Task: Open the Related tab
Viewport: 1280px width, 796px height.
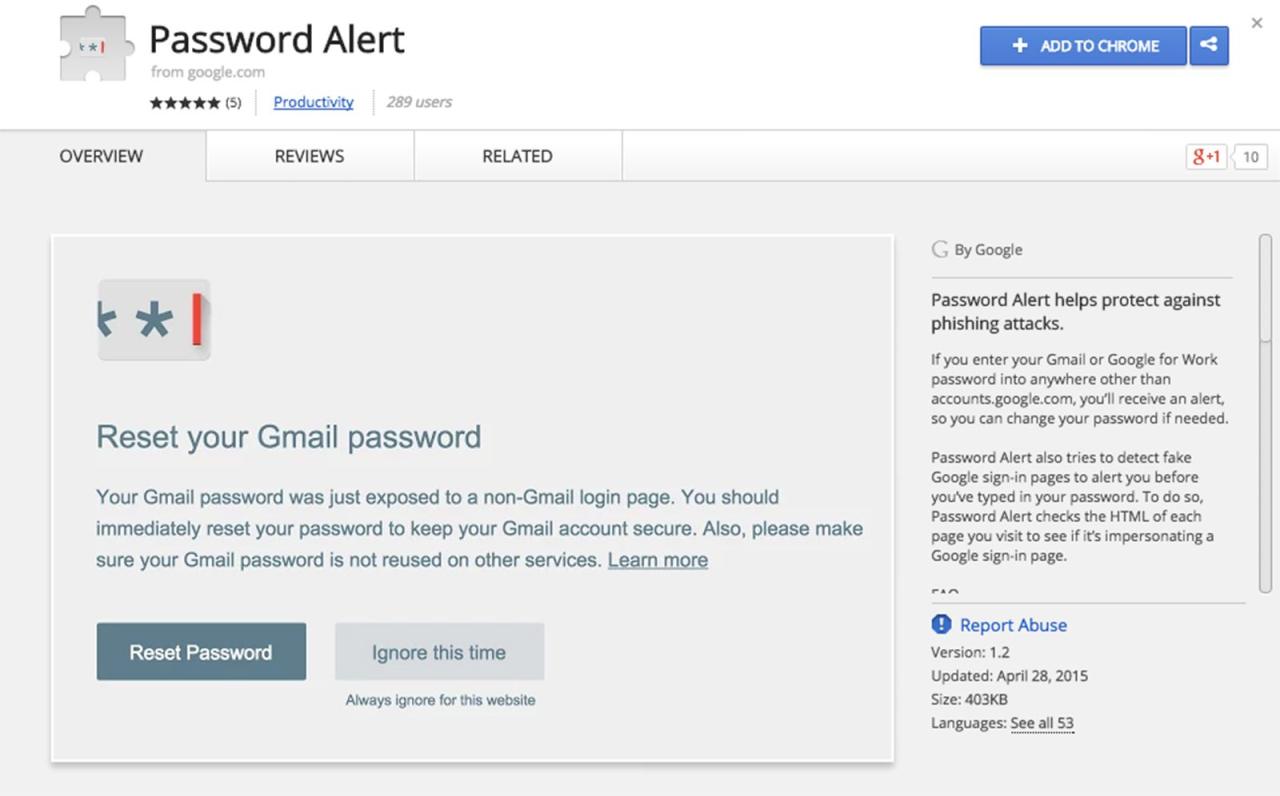Action: tap(517, 156)
